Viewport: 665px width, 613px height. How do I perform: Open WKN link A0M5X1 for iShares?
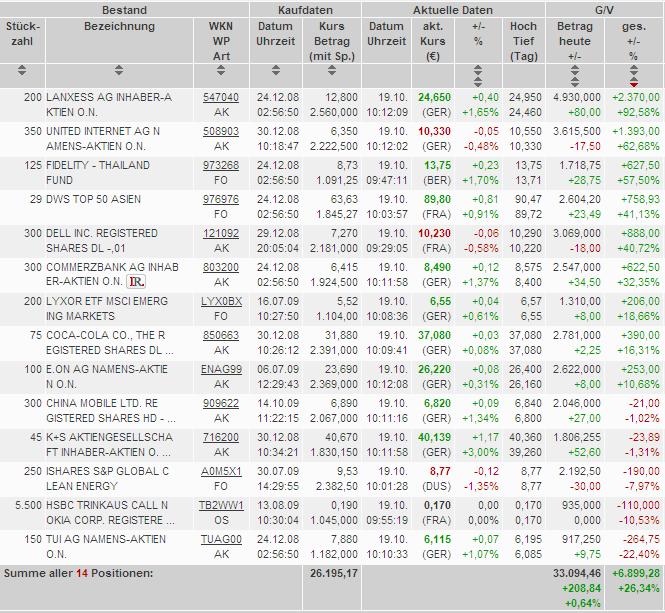click(221, 471)
